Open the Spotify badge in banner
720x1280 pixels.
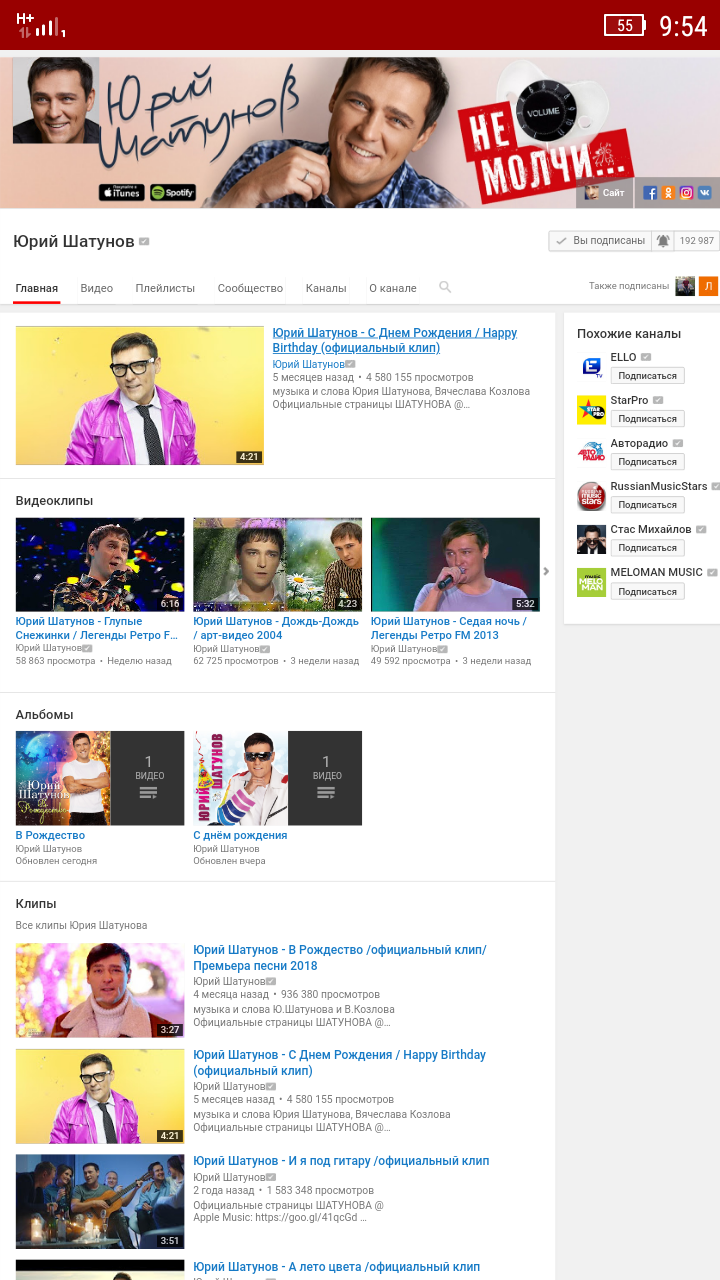(173, 193)
